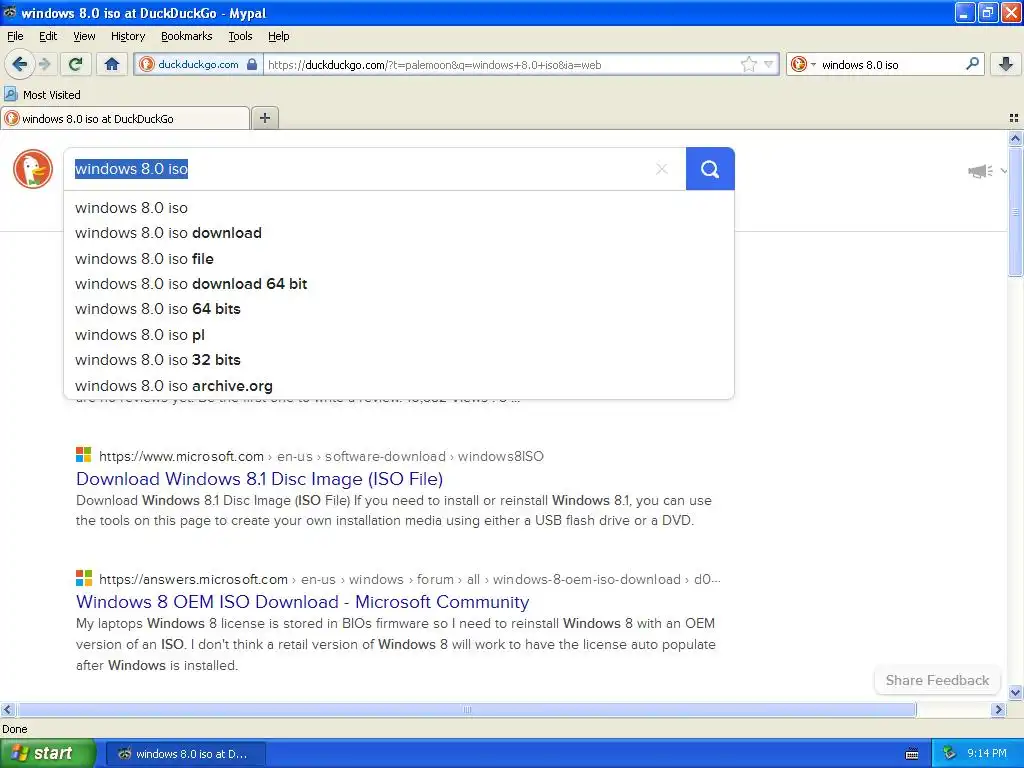Click the vertical scrollbar up arrow
This screenshot has height=768, width=1024.
(1015, 138)
